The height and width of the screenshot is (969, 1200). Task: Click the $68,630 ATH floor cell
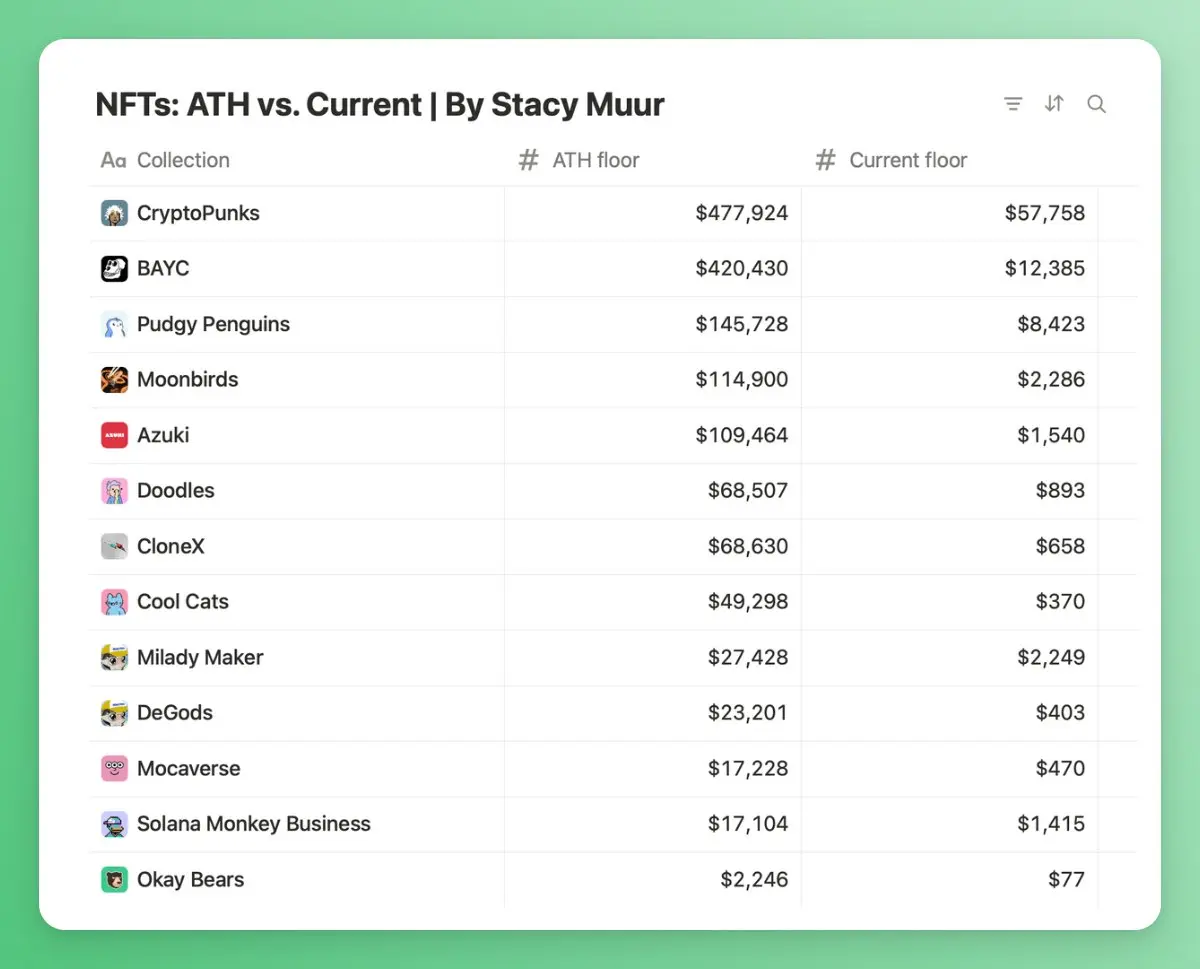tap(653, 546)
